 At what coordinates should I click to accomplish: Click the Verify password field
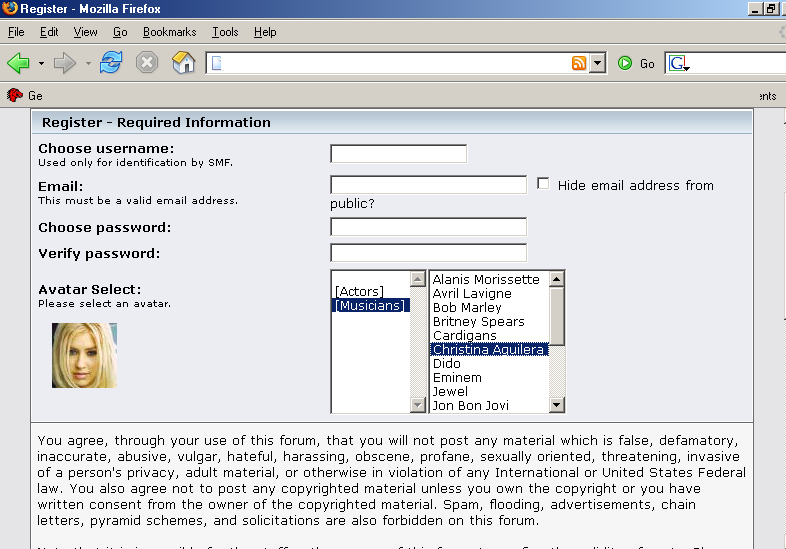pyautogui.click(x=429, y=253)
